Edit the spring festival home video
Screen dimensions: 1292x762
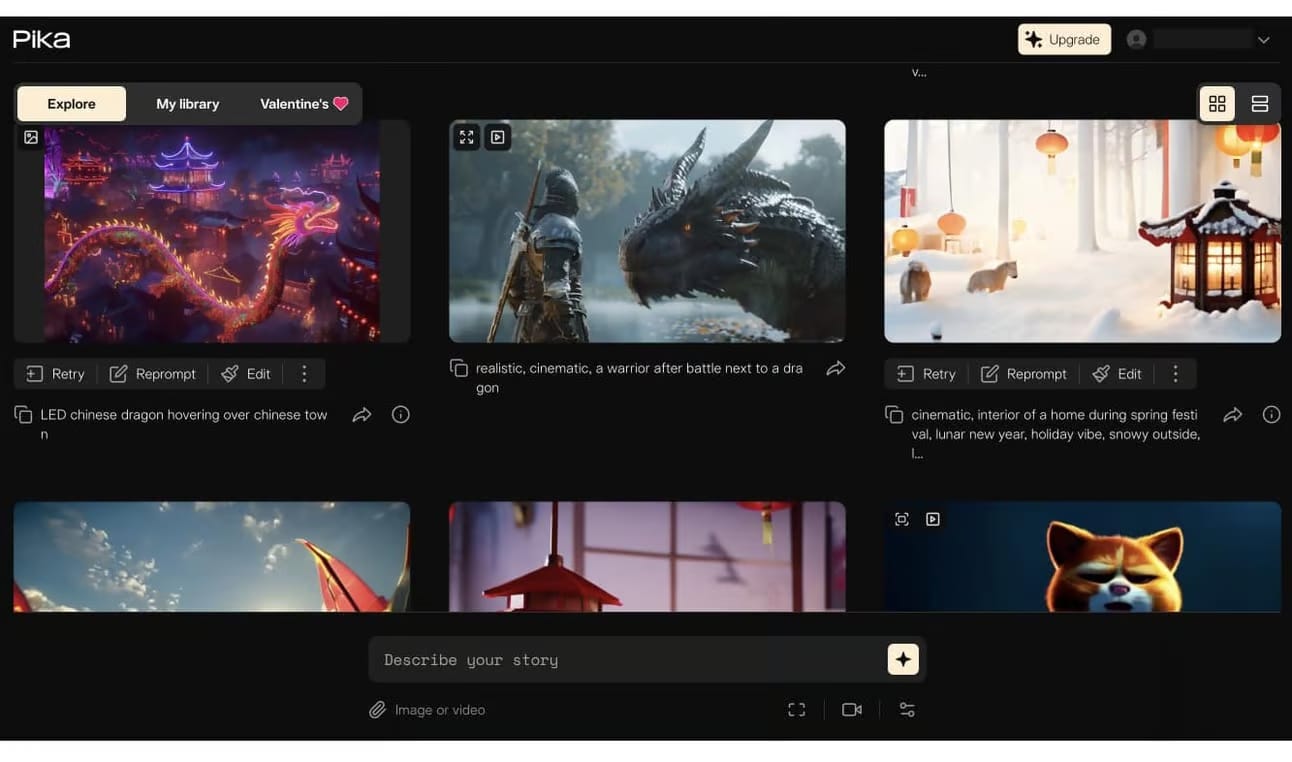coord(1117,374)
